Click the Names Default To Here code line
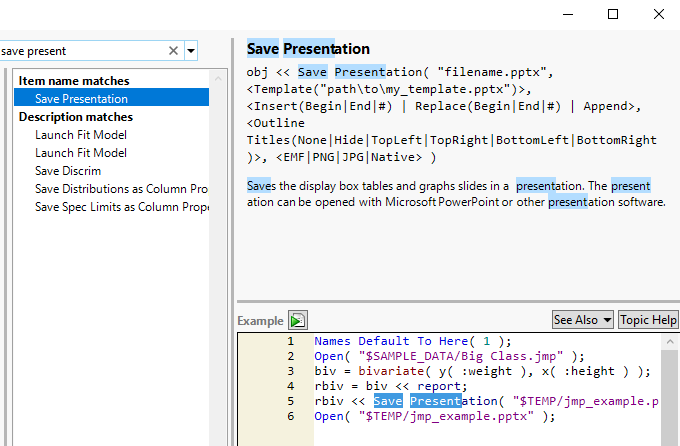680x446 pixels. pyautogui.click(x=412, y=341)
